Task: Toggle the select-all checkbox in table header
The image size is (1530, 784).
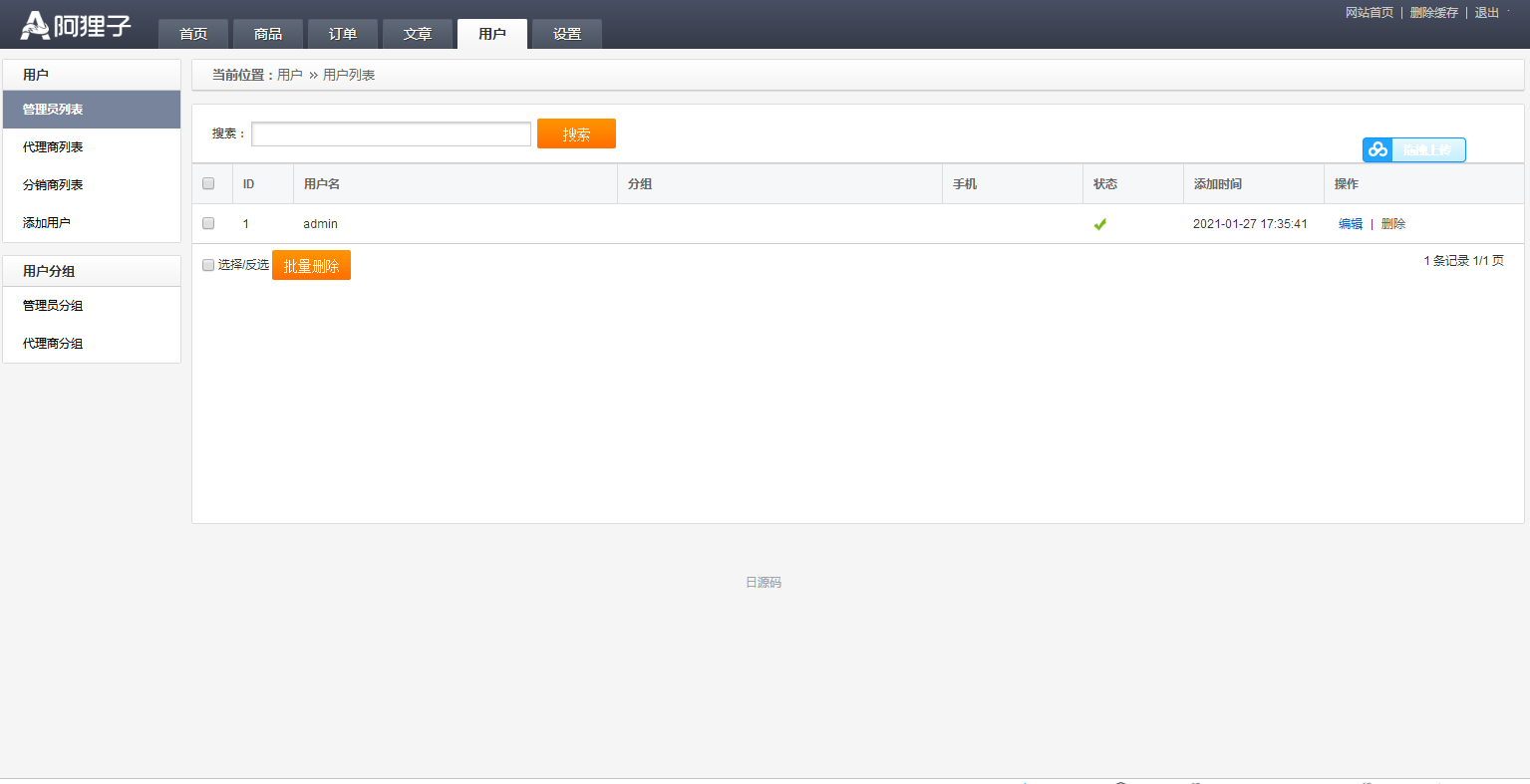Action: (x=208, y=183)
